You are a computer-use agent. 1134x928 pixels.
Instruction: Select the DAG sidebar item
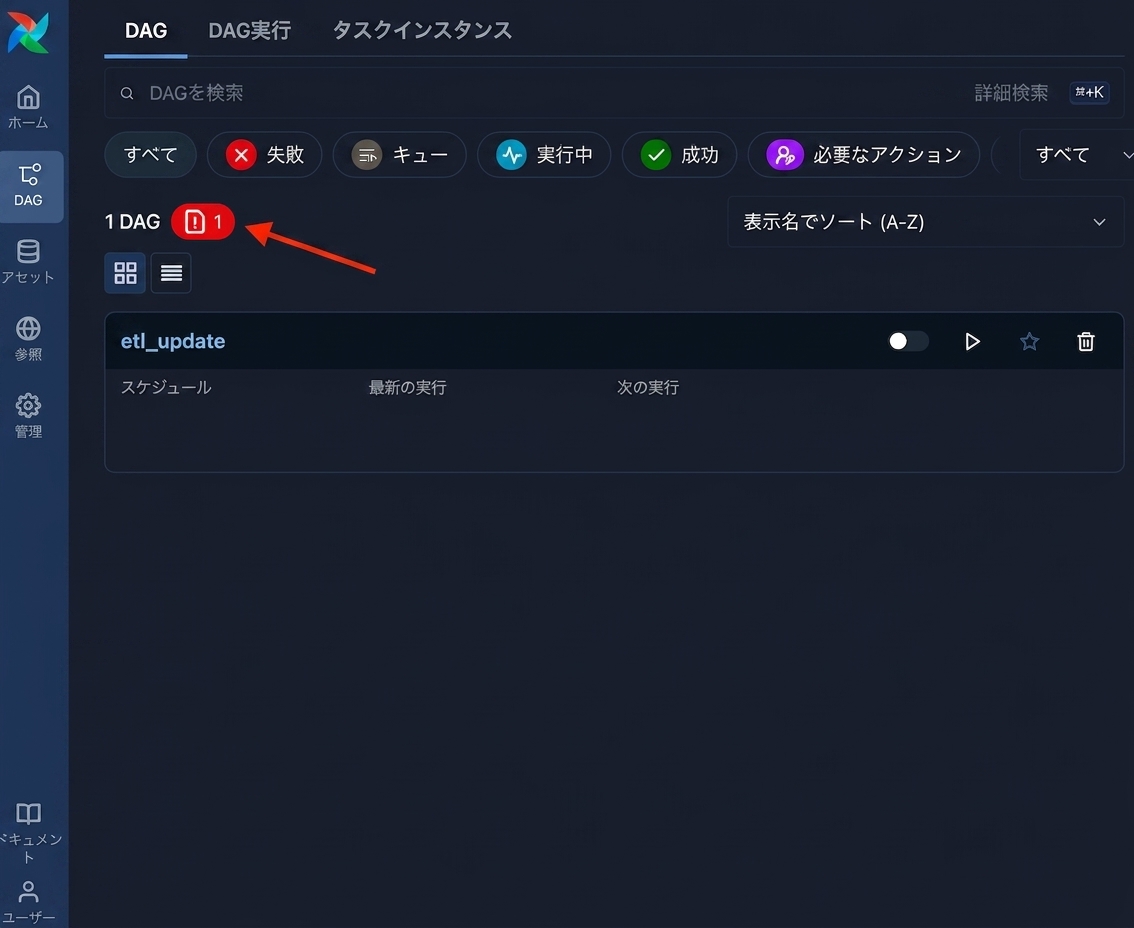[x=29, y=186]
